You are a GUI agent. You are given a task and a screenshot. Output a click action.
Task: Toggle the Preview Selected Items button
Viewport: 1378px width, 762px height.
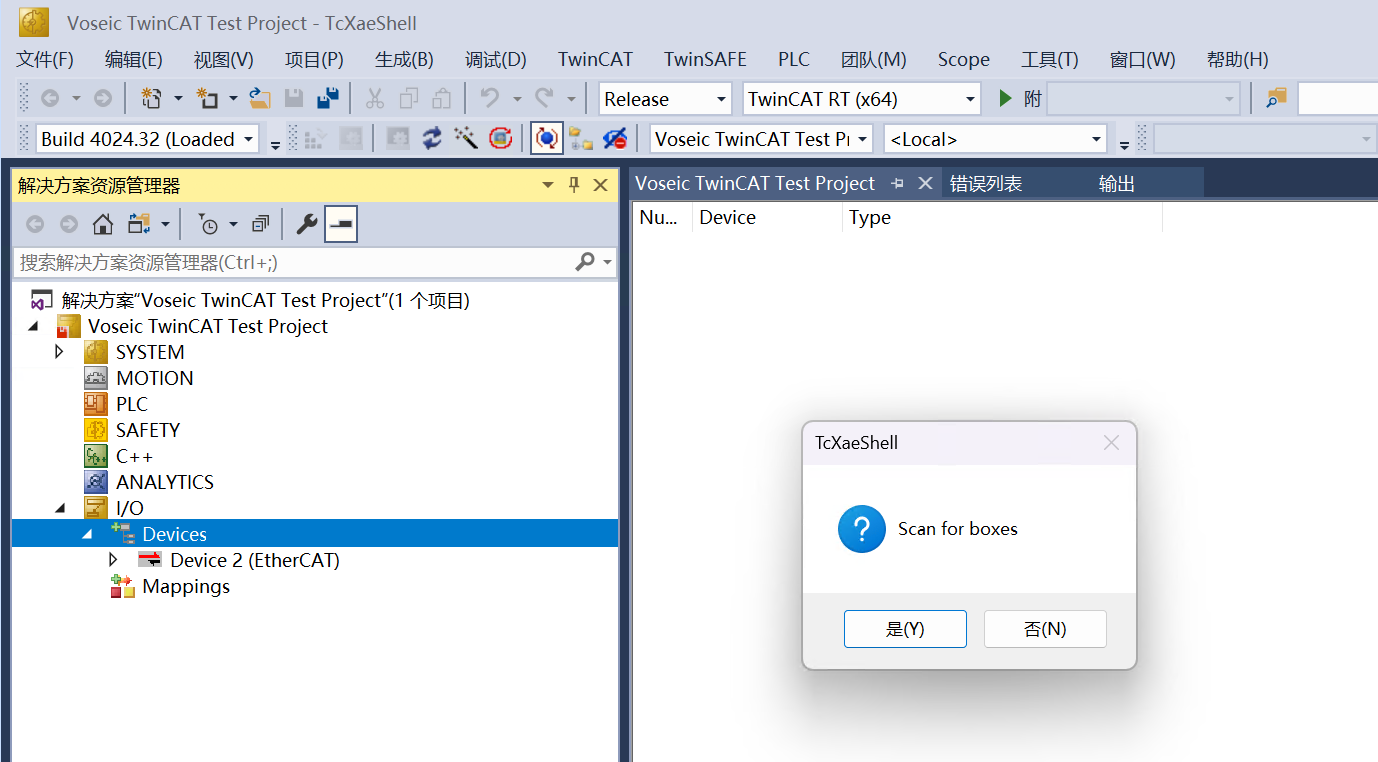(341, 224)
